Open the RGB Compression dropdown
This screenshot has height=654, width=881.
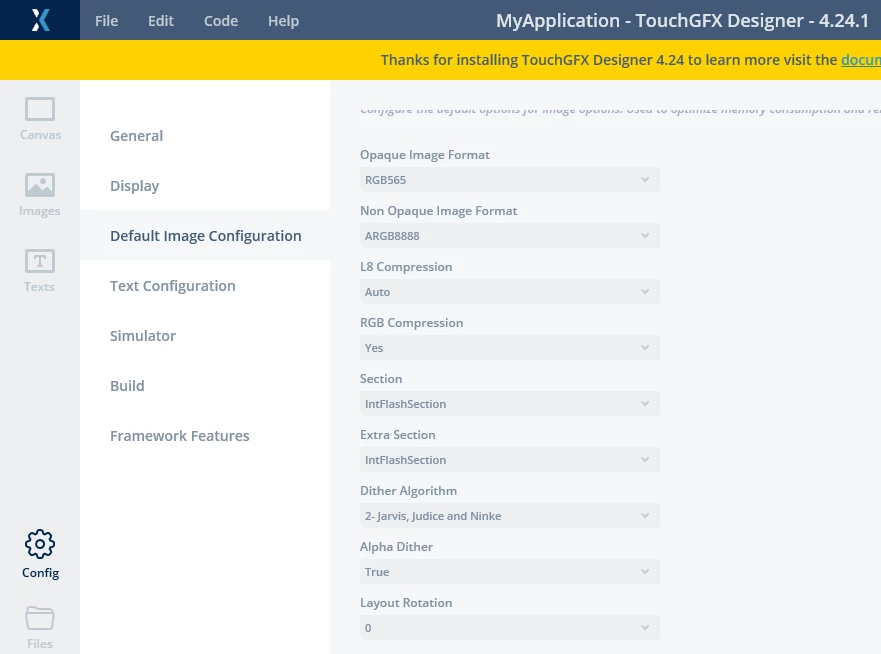510,348
